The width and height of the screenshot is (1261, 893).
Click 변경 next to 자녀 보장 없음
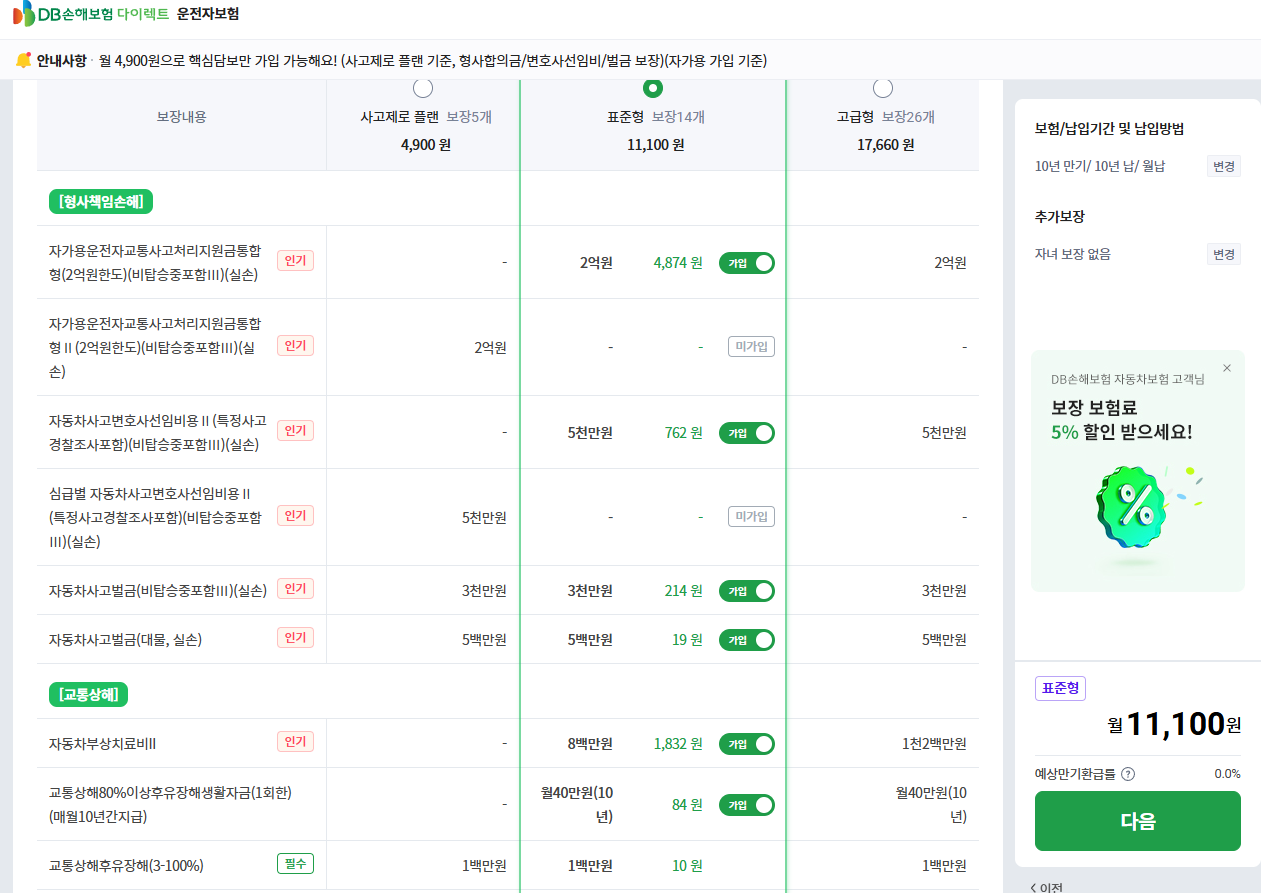(1223, 254)
